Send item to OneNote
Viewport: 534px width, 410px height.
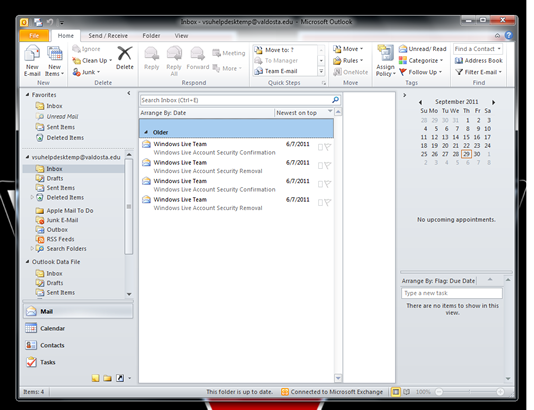[x=350, y=72]
